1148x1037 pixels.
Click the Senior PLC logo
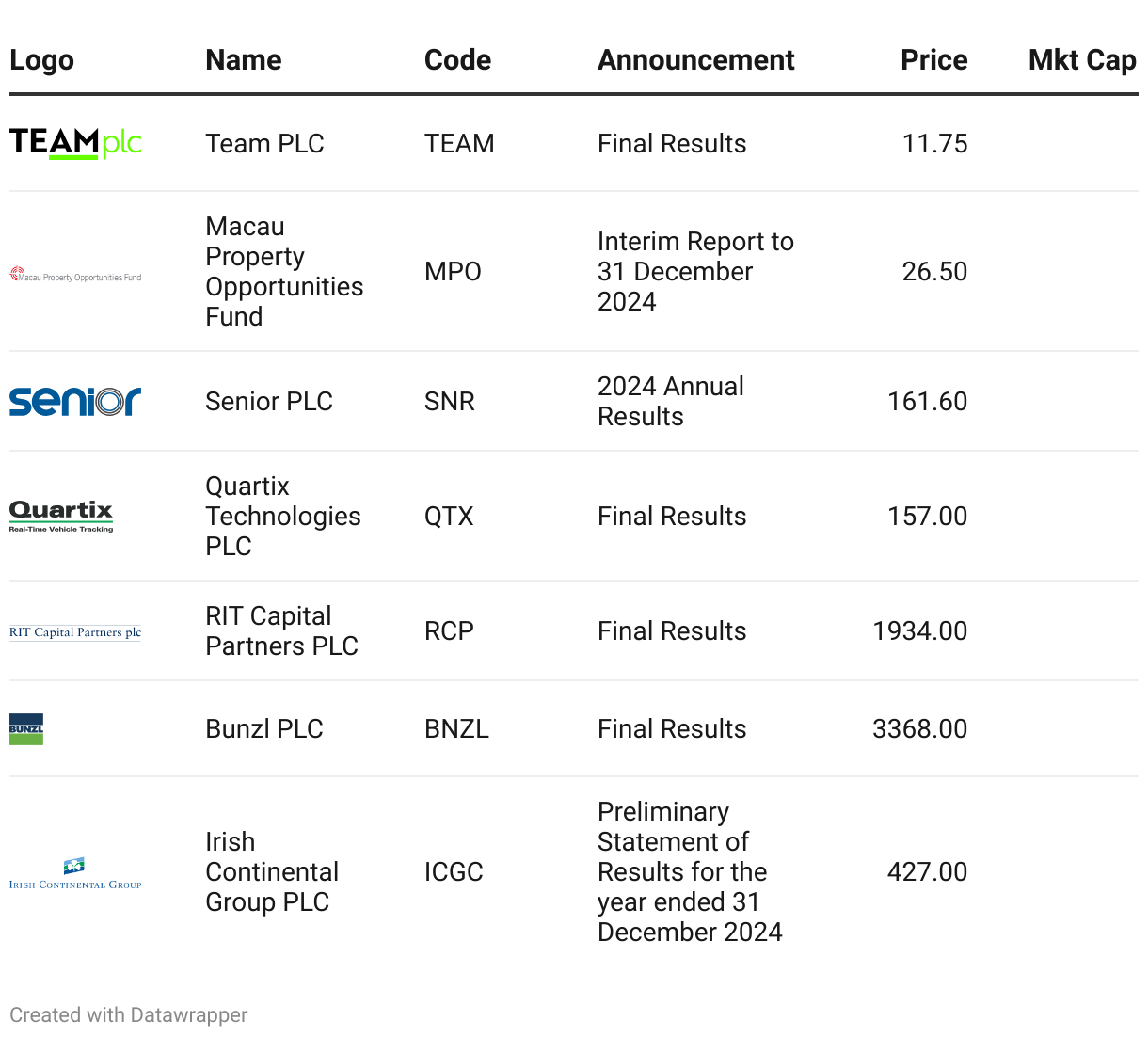pyautogui.click(x=75, y=401)
